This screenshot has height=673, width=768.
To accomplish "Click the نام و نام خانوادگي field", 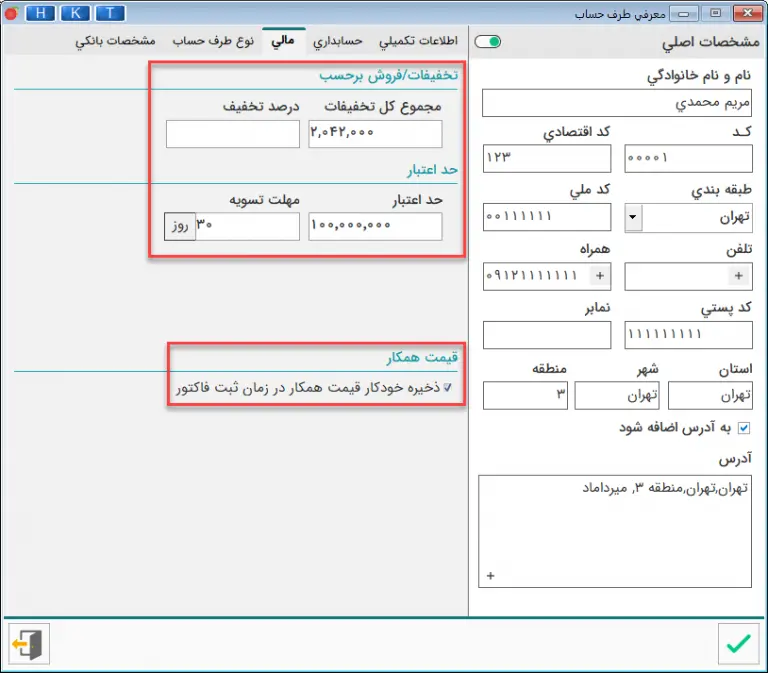I will [616, 104].
